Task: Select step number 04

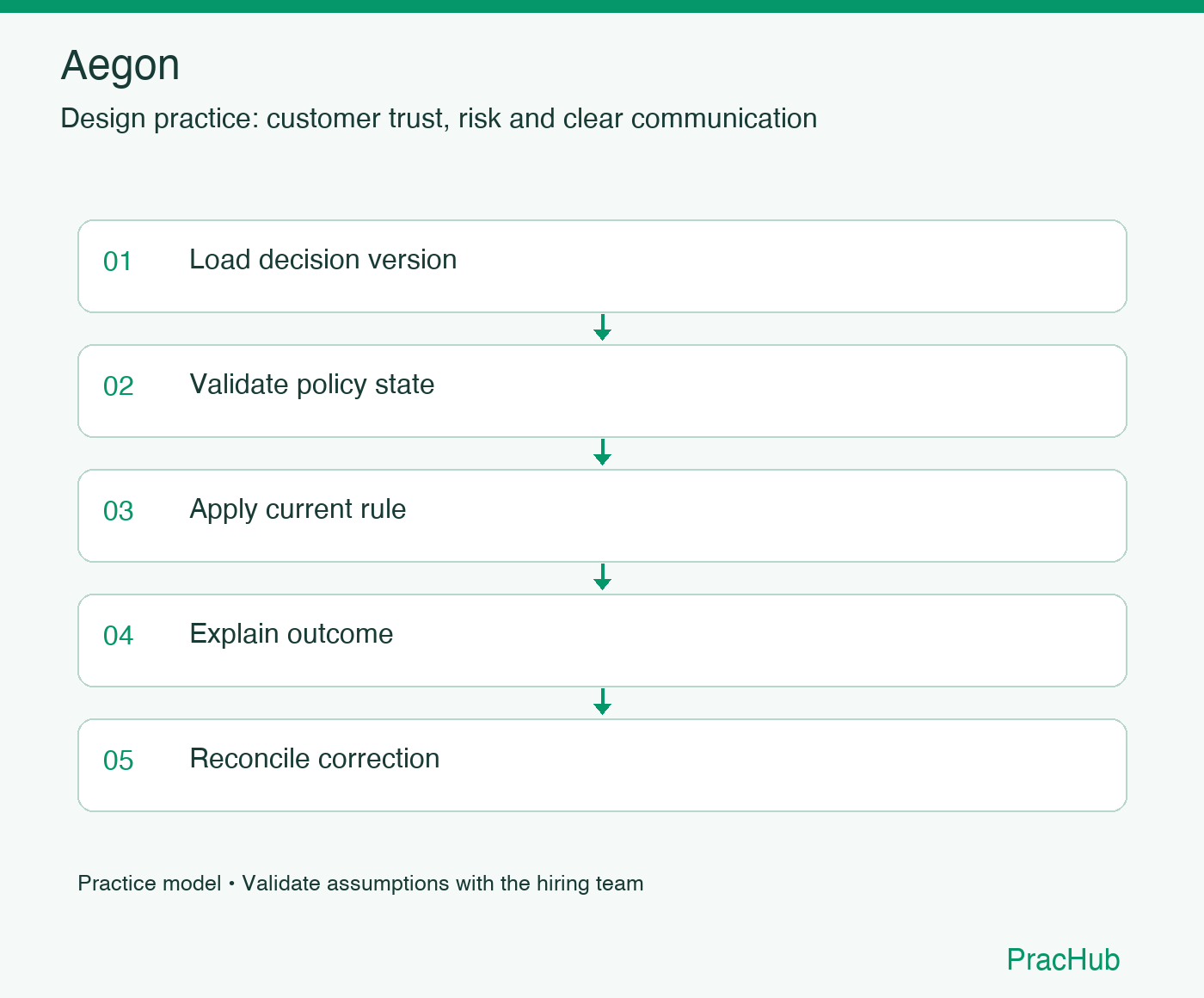Action: [x=119, y=636]
